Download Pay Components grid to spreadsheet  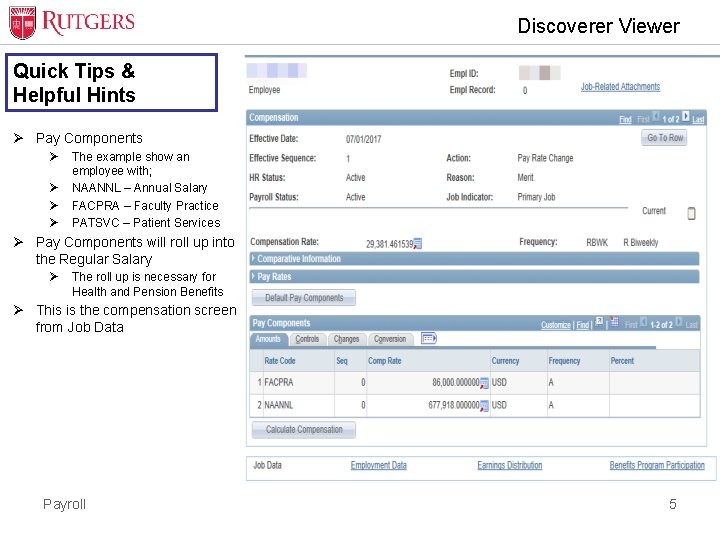pos(614,321)
